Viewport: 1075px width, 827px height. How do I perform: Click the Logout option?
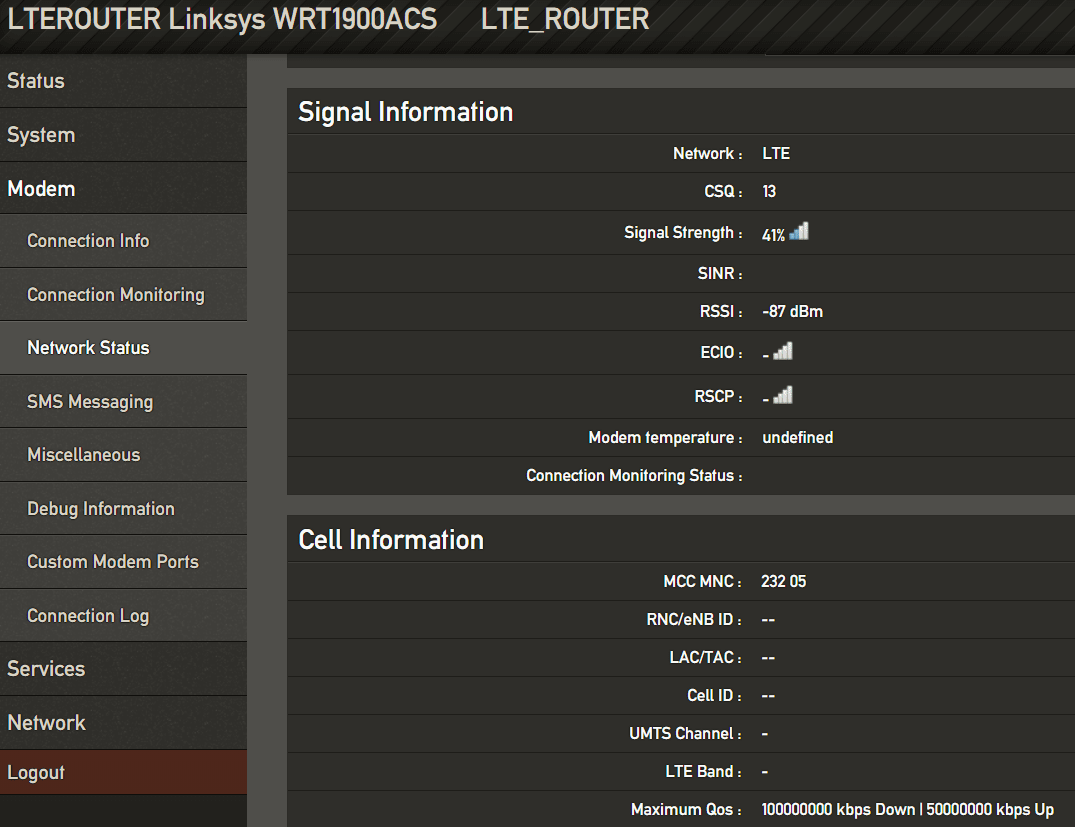tap(36, 772)
